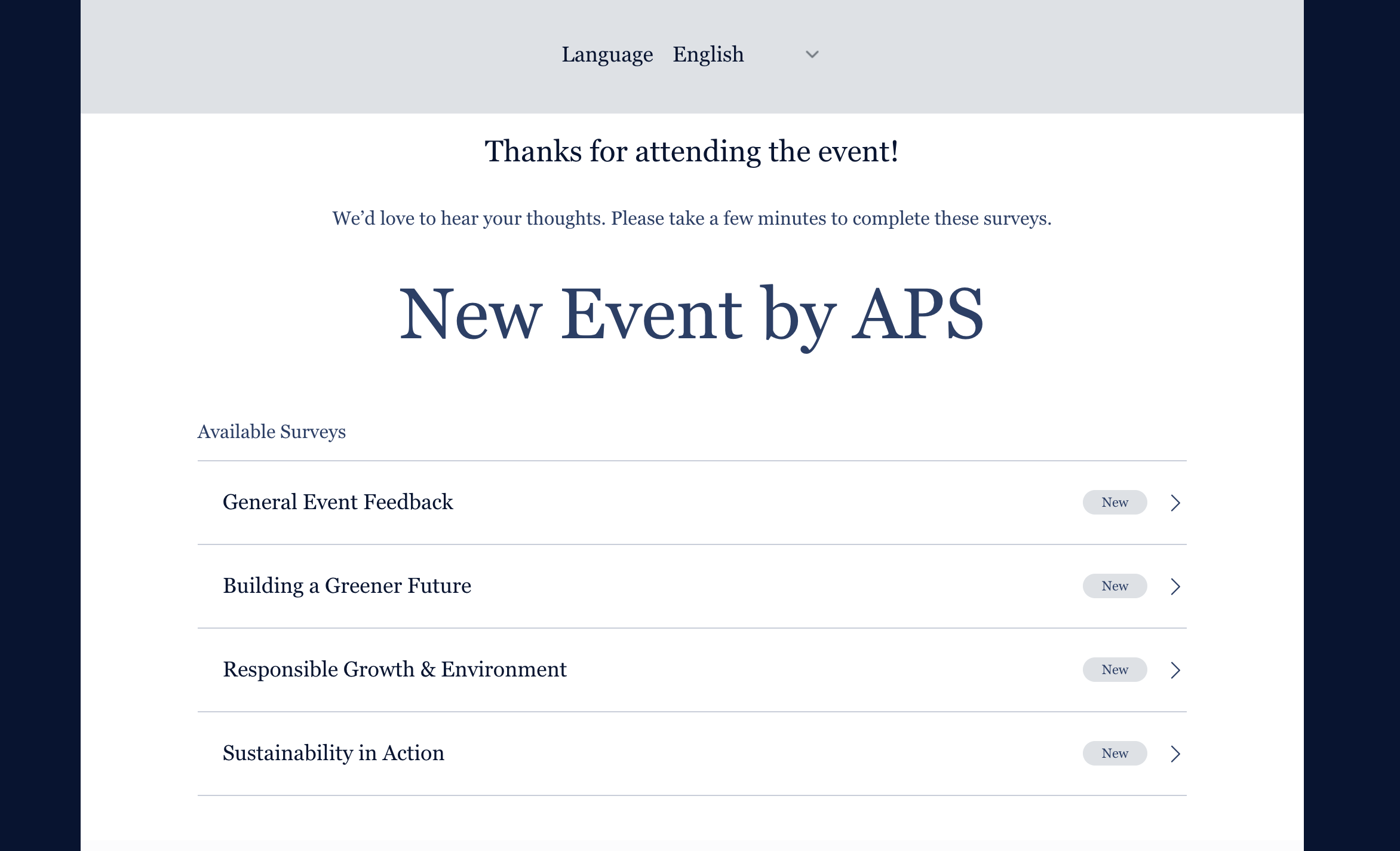The width and height of the screenshot is (1400, 851).
Task: Open the Building a Greener Future survey
Action: pos(346,586)
